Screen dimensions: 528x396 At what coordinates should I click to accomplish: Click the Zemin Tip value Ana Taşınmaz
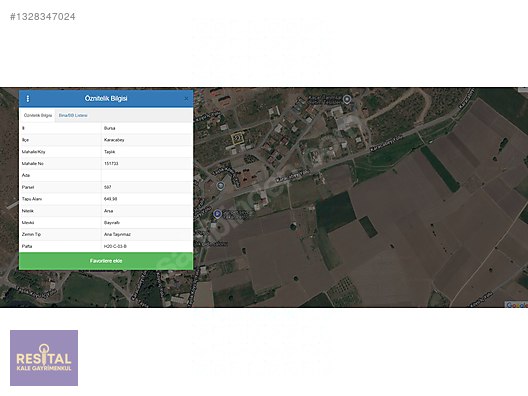117,234
